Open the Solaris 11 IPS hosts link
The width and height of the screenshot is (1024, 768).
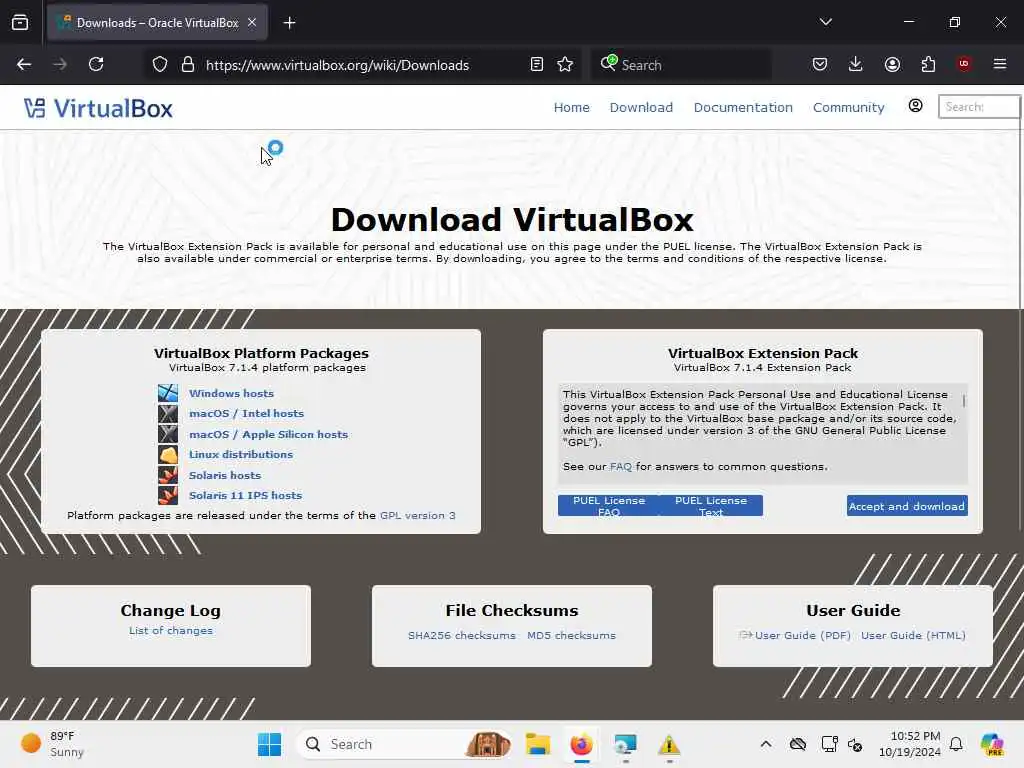coord(246,496)
